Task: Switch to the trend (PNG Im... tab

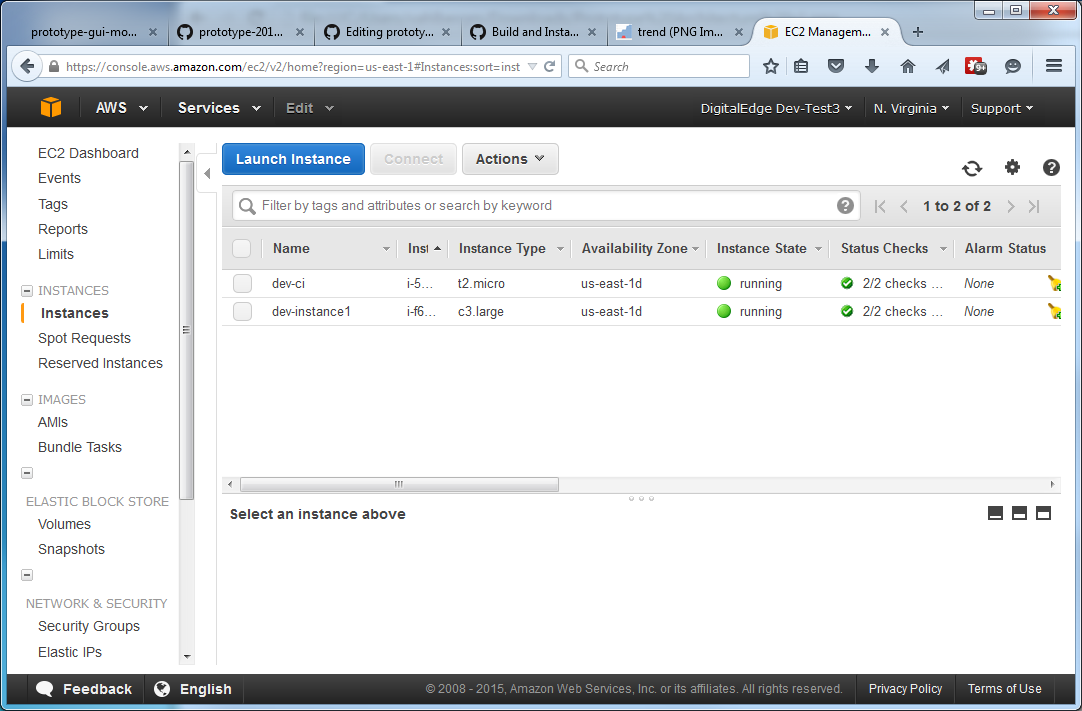Action: 679,32
